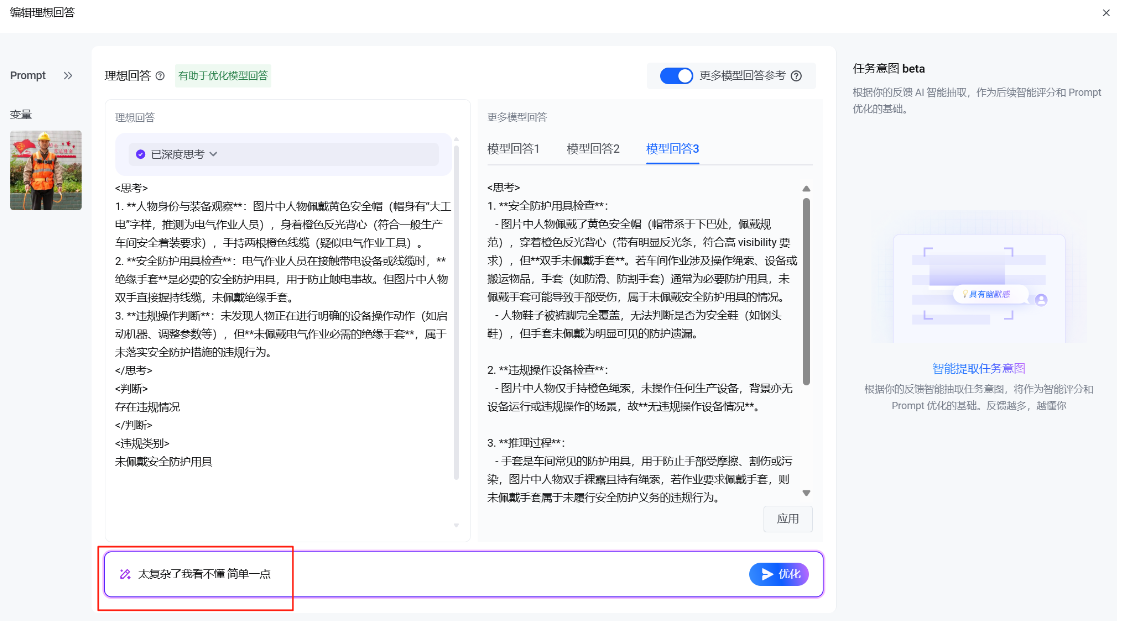Click the 存在违规情况 text line
This screenshot has height=621, width=1136.
coord(147,407)
